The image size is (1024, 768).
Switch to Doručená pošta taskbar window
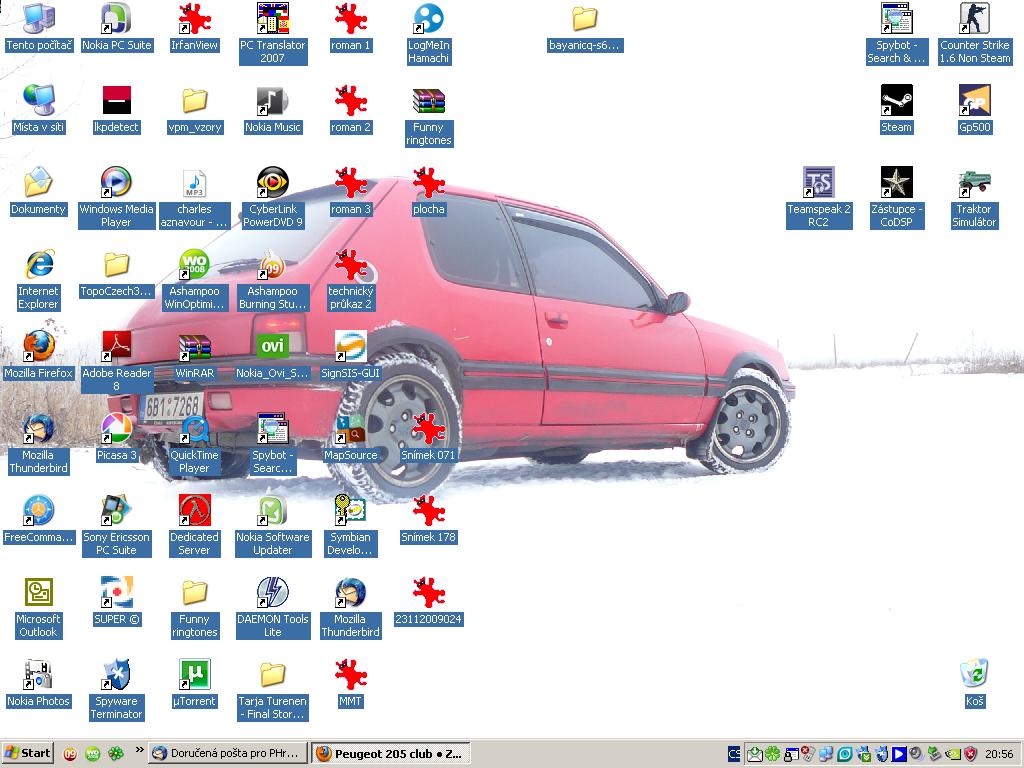[x=227, y=754]
